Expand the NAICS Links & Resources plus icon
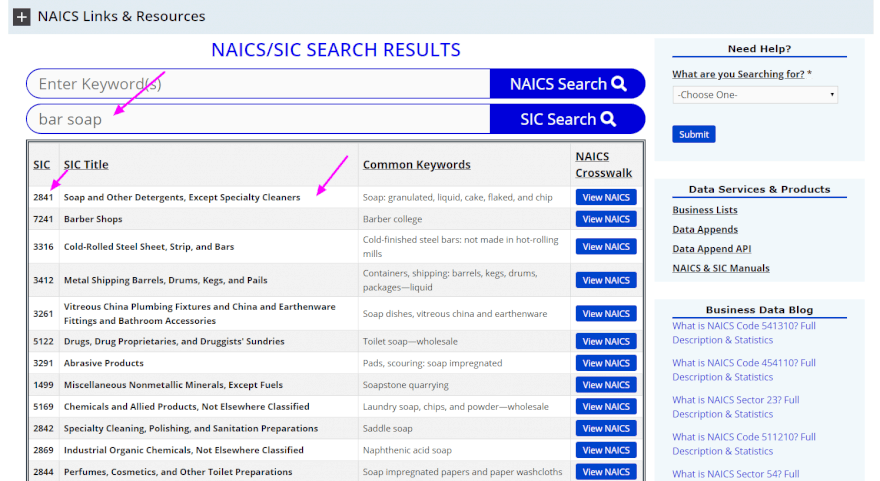 click(21, 17)
